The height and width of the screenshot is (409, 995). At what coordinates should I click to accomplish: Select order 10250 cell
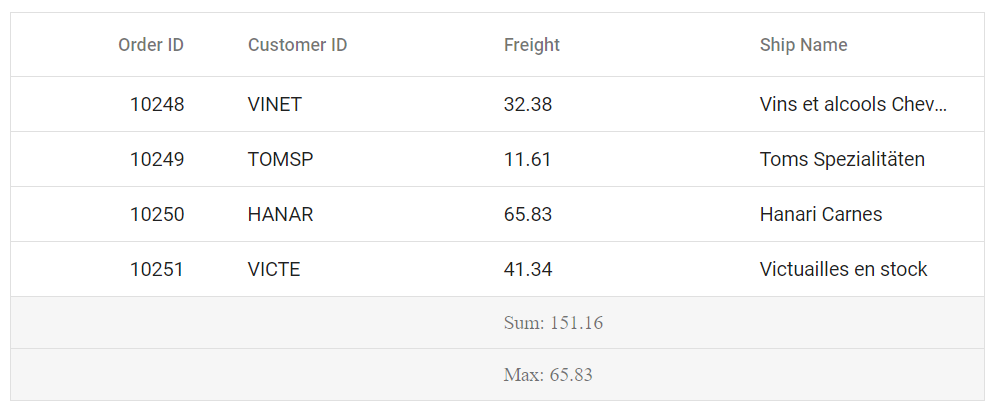click(x=157, y=214)
